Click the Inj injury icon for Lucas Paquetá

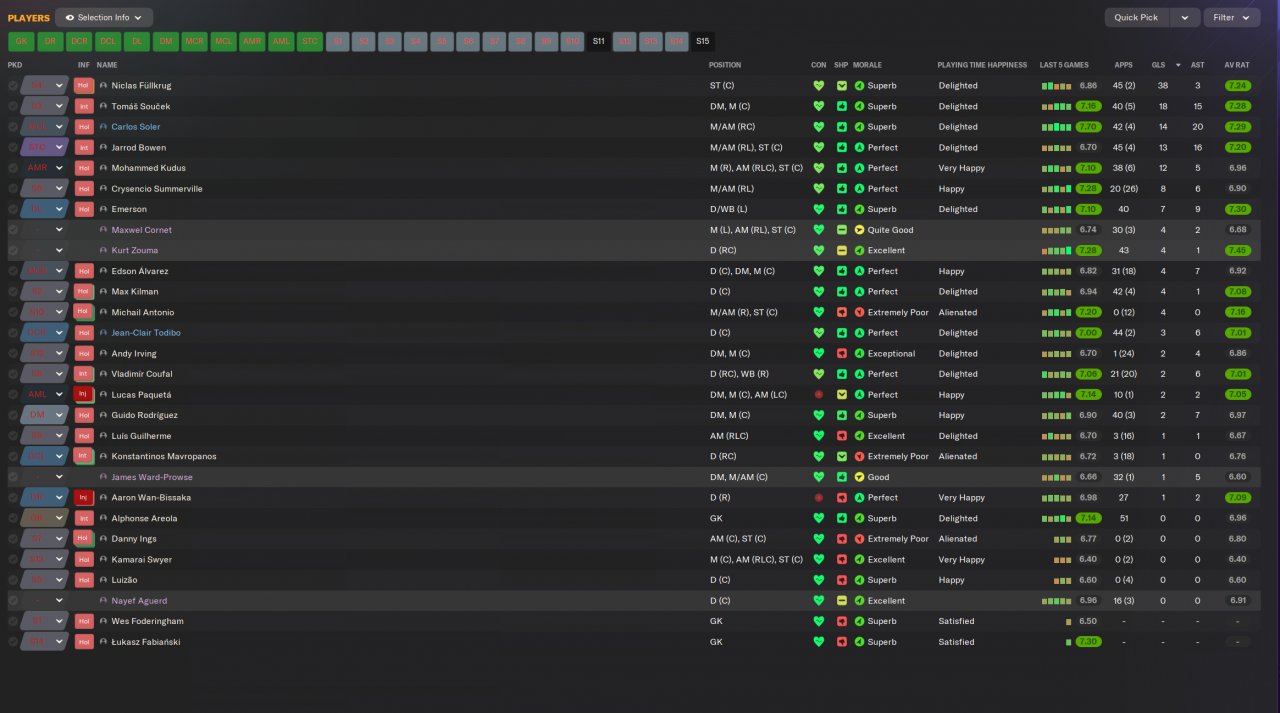(84, 395)
